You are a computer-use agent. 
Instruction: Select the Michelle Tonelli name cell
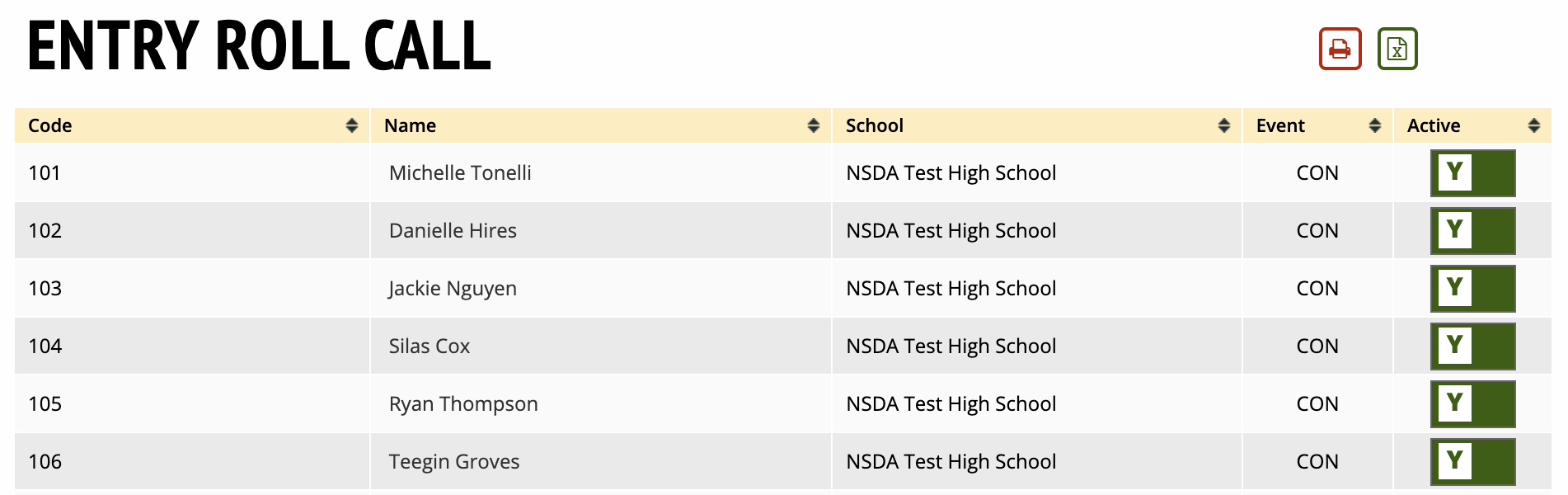pyautogui.click(x=460, y=173)
